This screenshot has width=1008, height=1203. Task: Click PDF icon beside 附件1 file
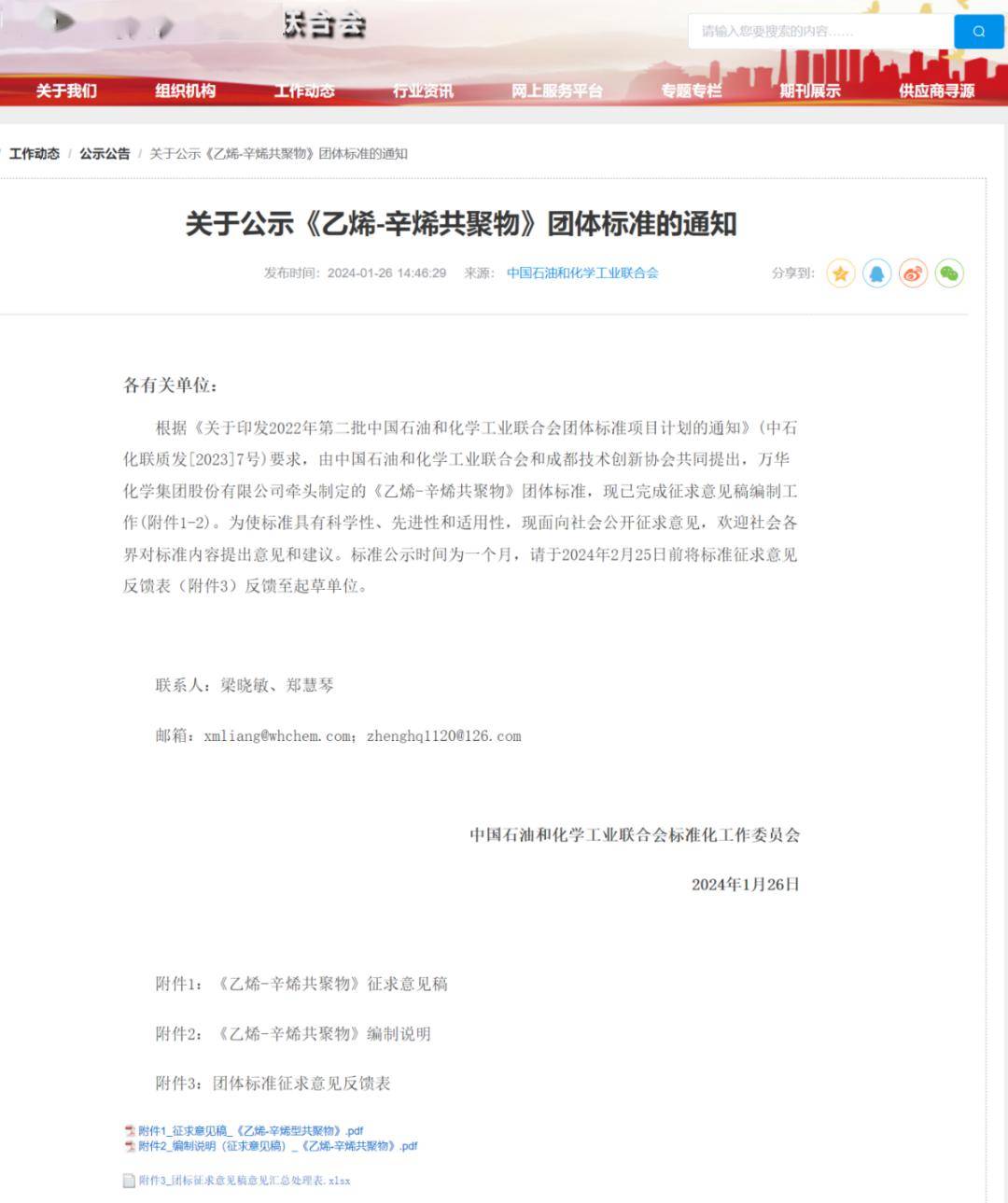(130, 1131)
